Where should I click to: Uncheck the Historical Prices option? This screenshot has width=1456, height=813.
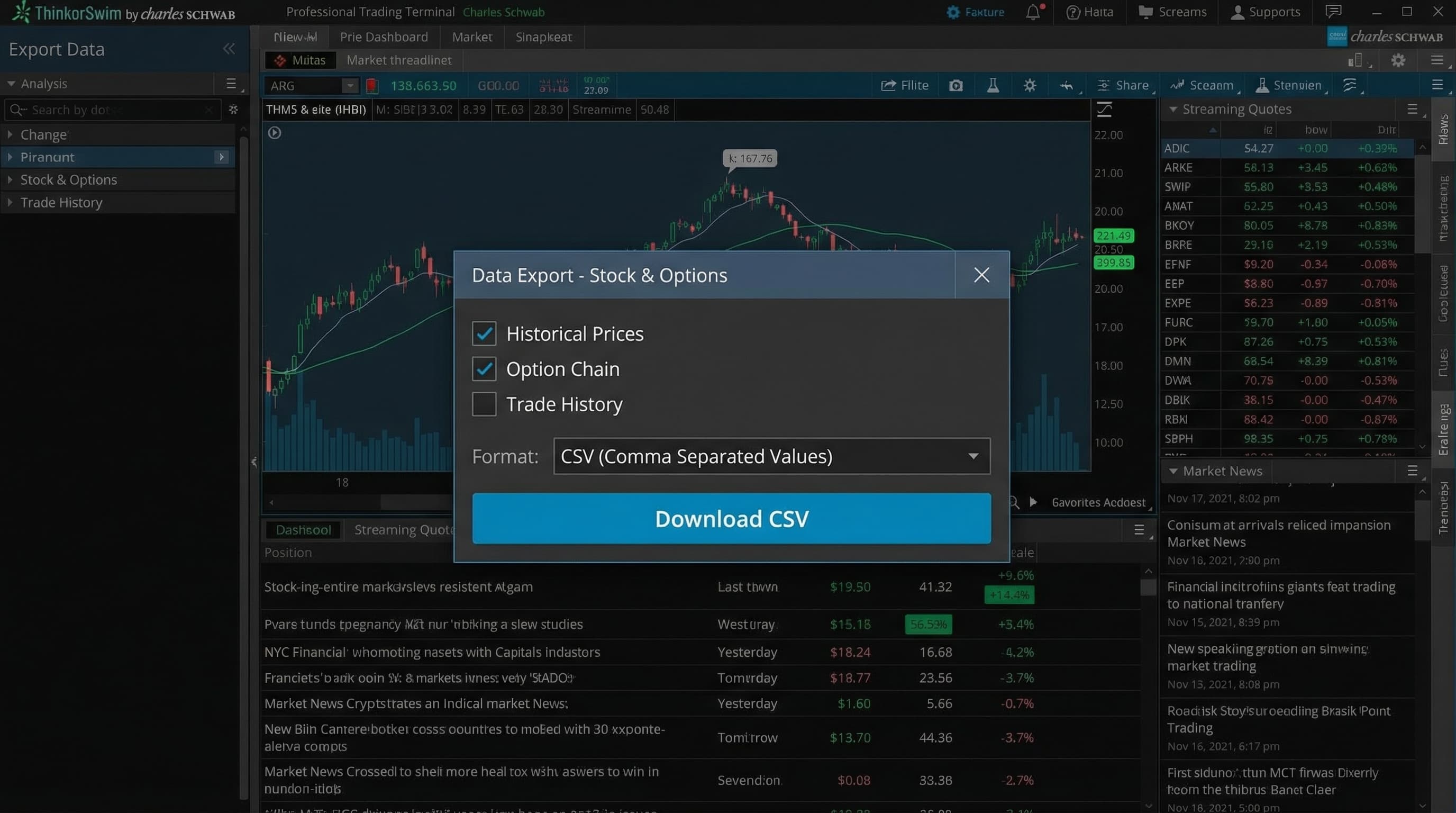(484, 333)
